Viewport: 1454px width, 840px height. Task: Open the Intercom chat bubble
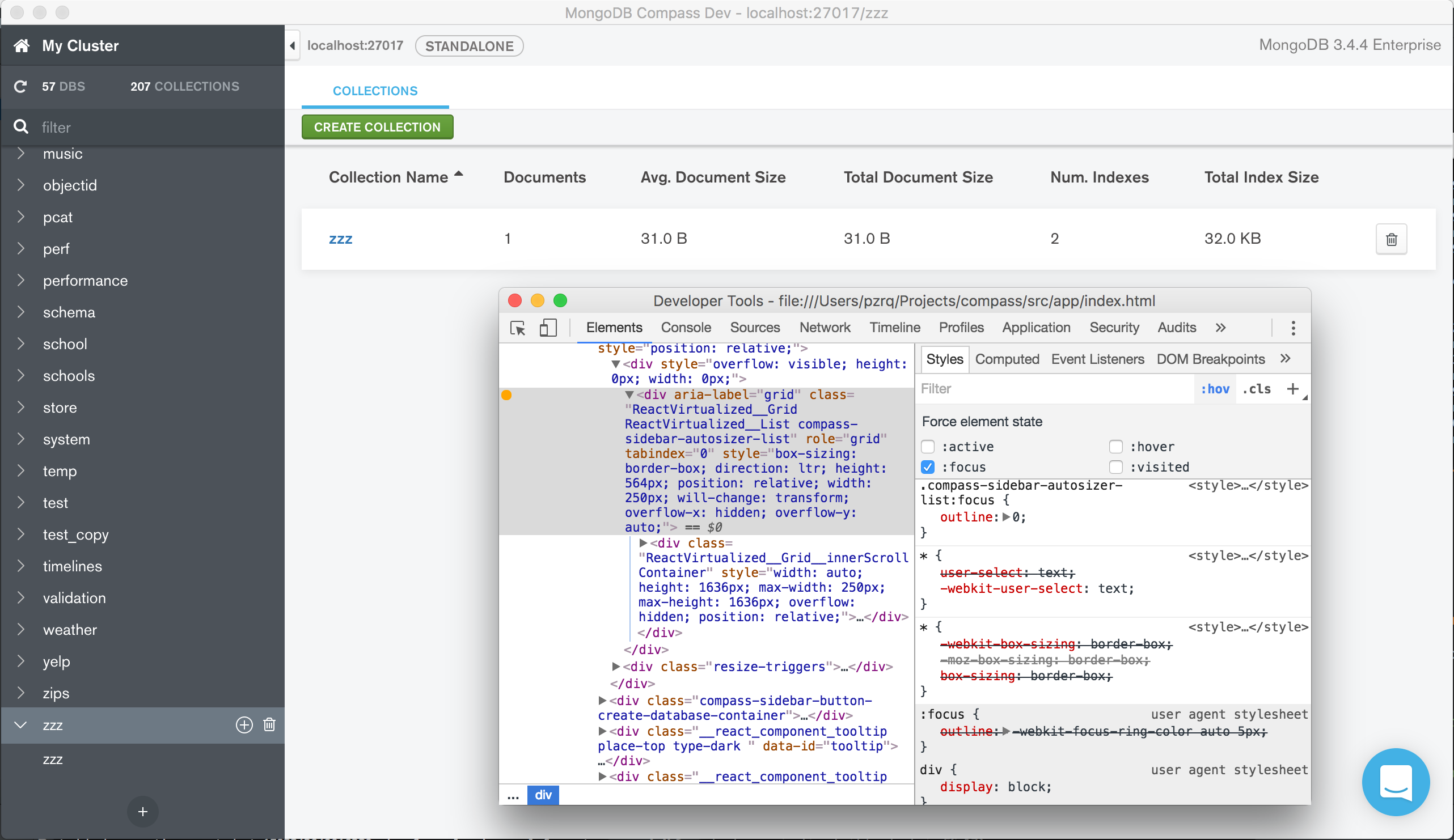[x=1395, y=782]
